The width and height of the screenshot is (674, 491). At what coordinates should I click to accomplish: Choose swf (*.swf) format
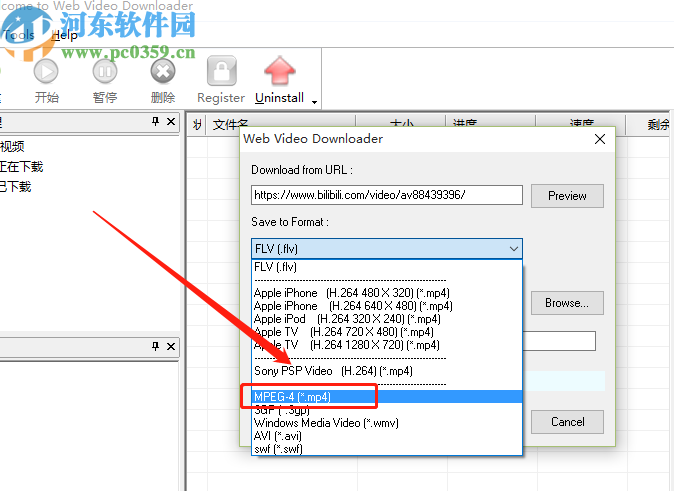[387, 449]
